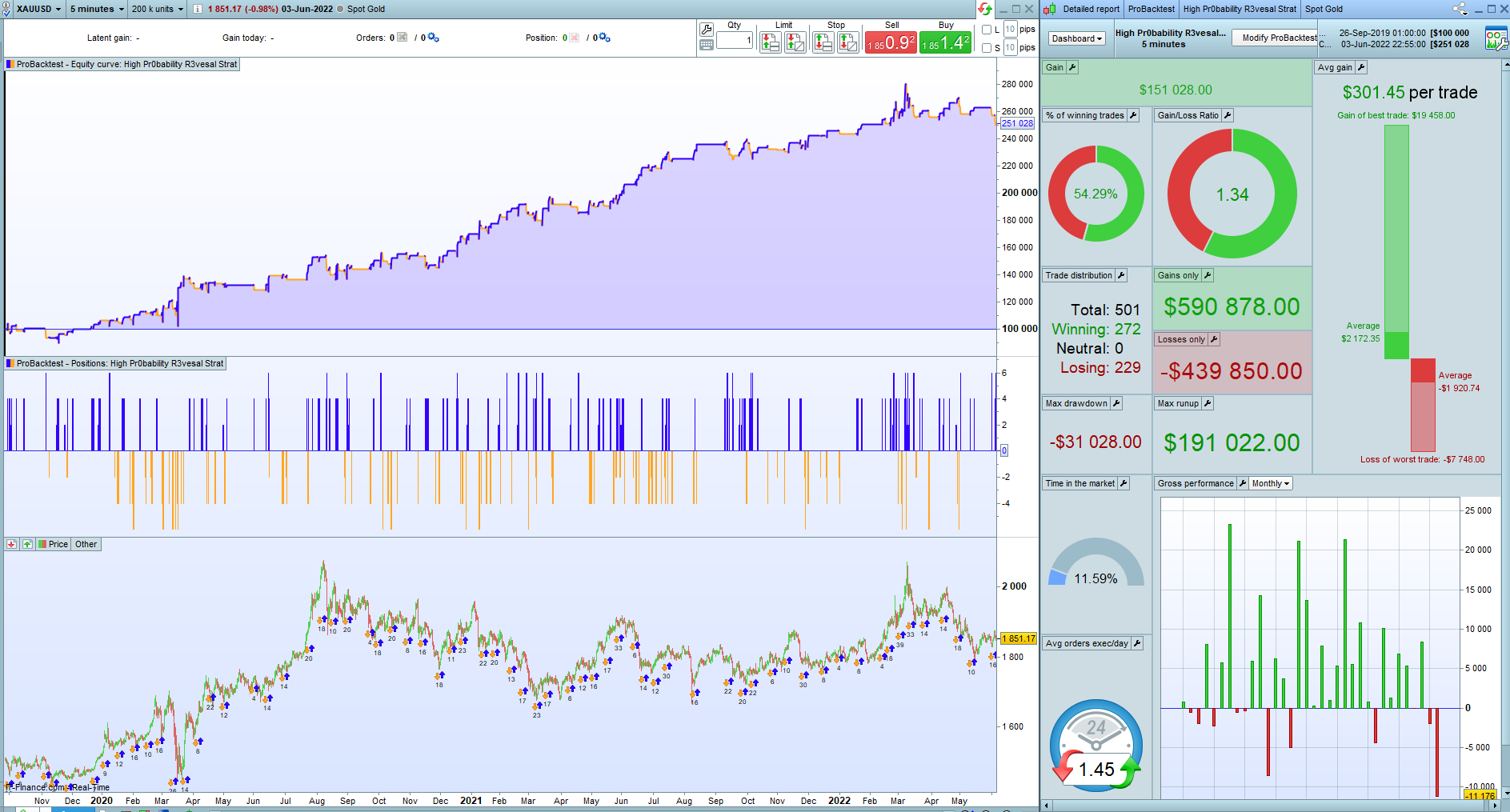Change the 5 minutes timeframe dropdown

point(97,9)
